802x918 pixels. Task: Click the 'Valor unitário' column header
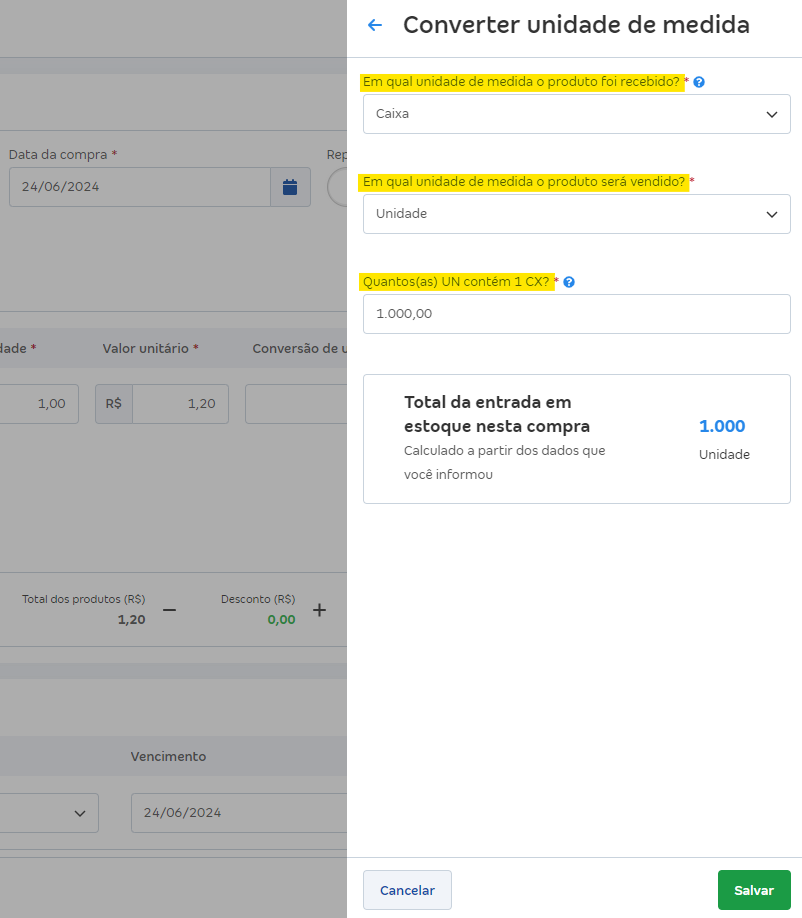(146, 349)
